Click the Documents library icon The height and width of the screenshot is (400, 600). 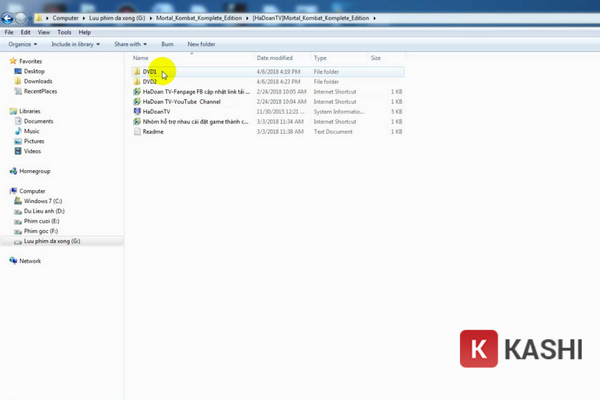click(x=18, y=121)
